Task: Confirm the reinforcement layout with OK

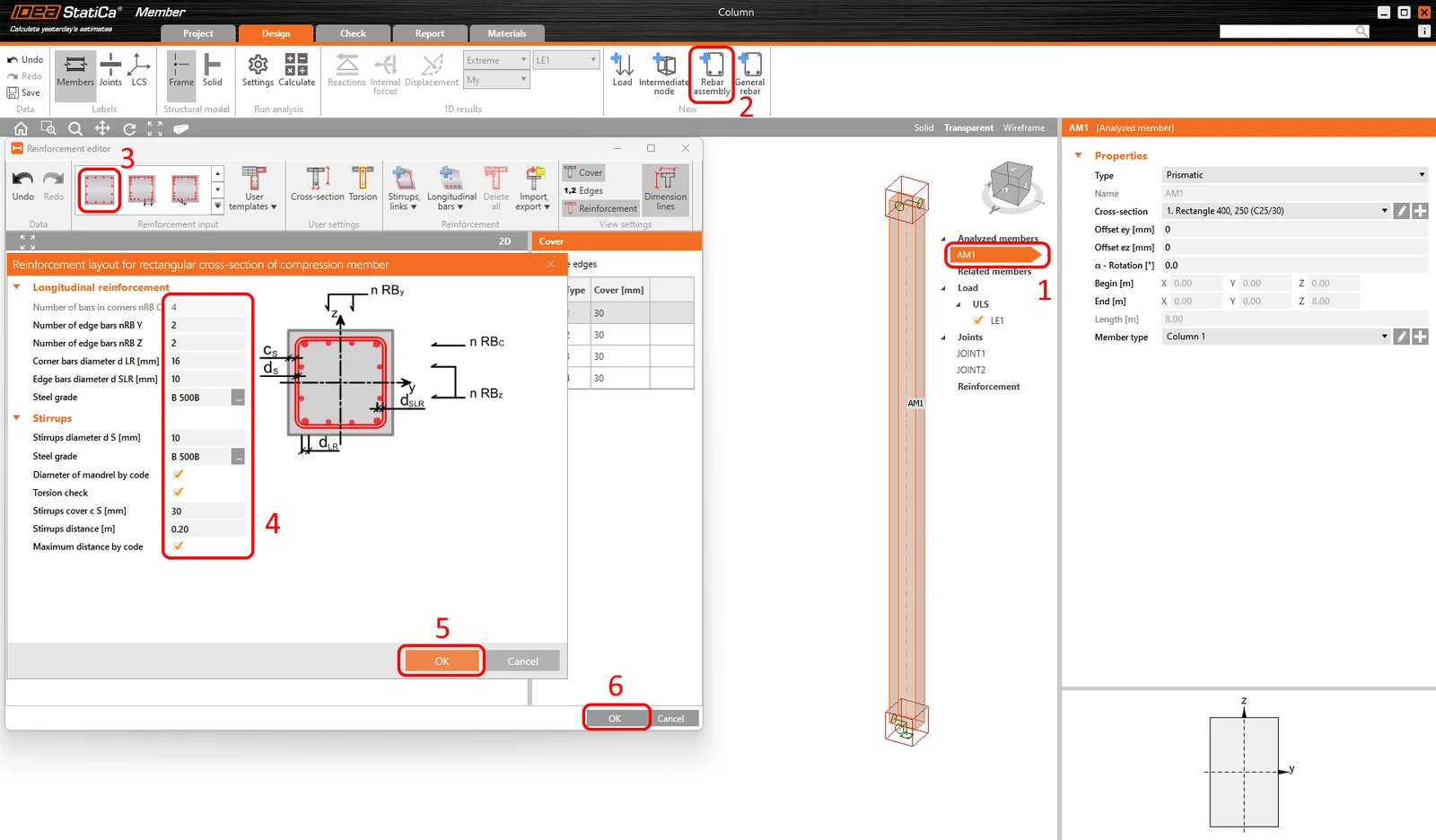Action: [x=442, y=661]
